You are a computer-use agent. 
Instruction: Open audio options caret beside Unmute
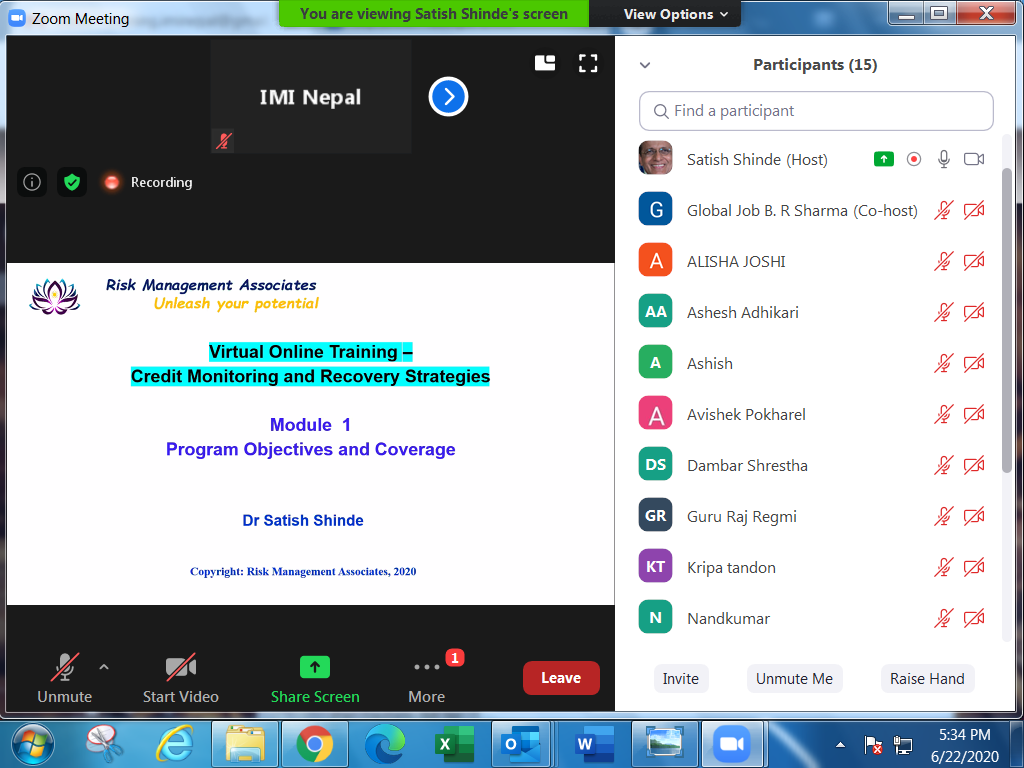coord(104,667)
